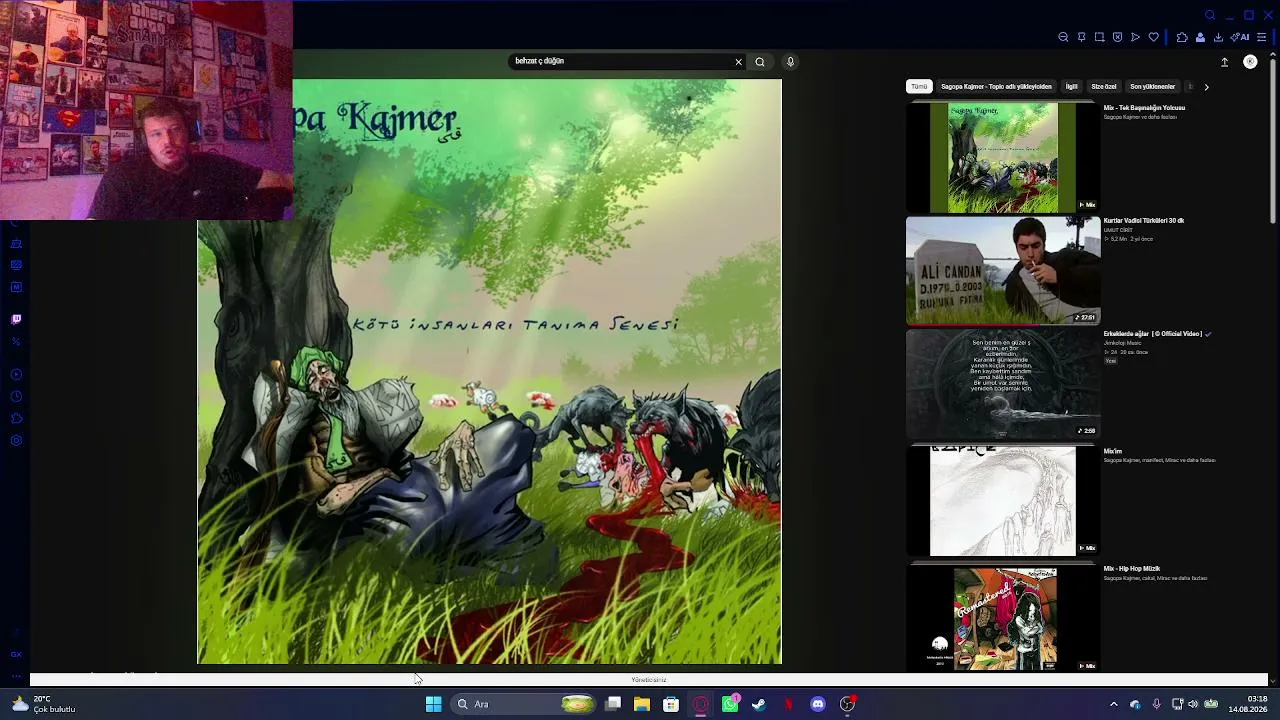This screenshot has width=1280, height=720.
Task: Bookmark the page with the heart icon
Action: 1153,37
